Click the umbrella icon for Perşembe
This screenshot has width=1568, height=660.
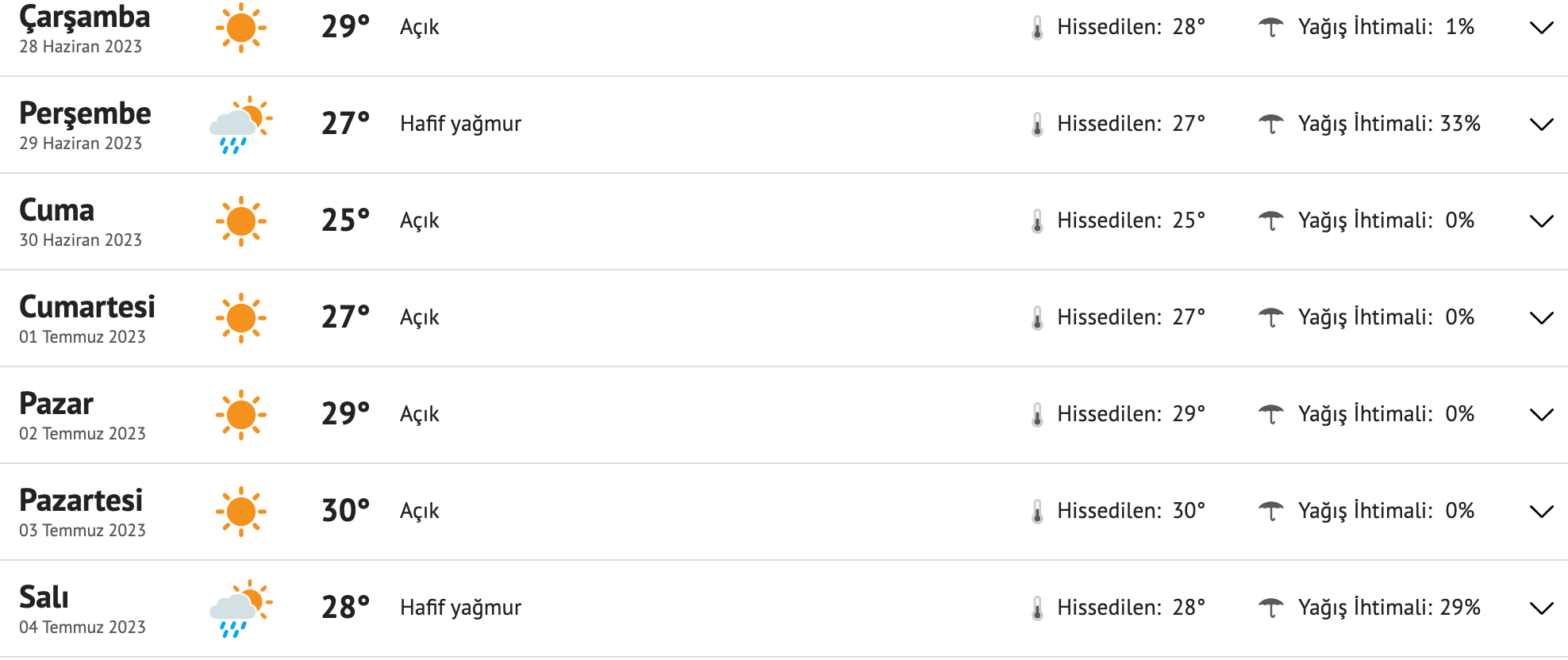click(x=1270, y=125)
